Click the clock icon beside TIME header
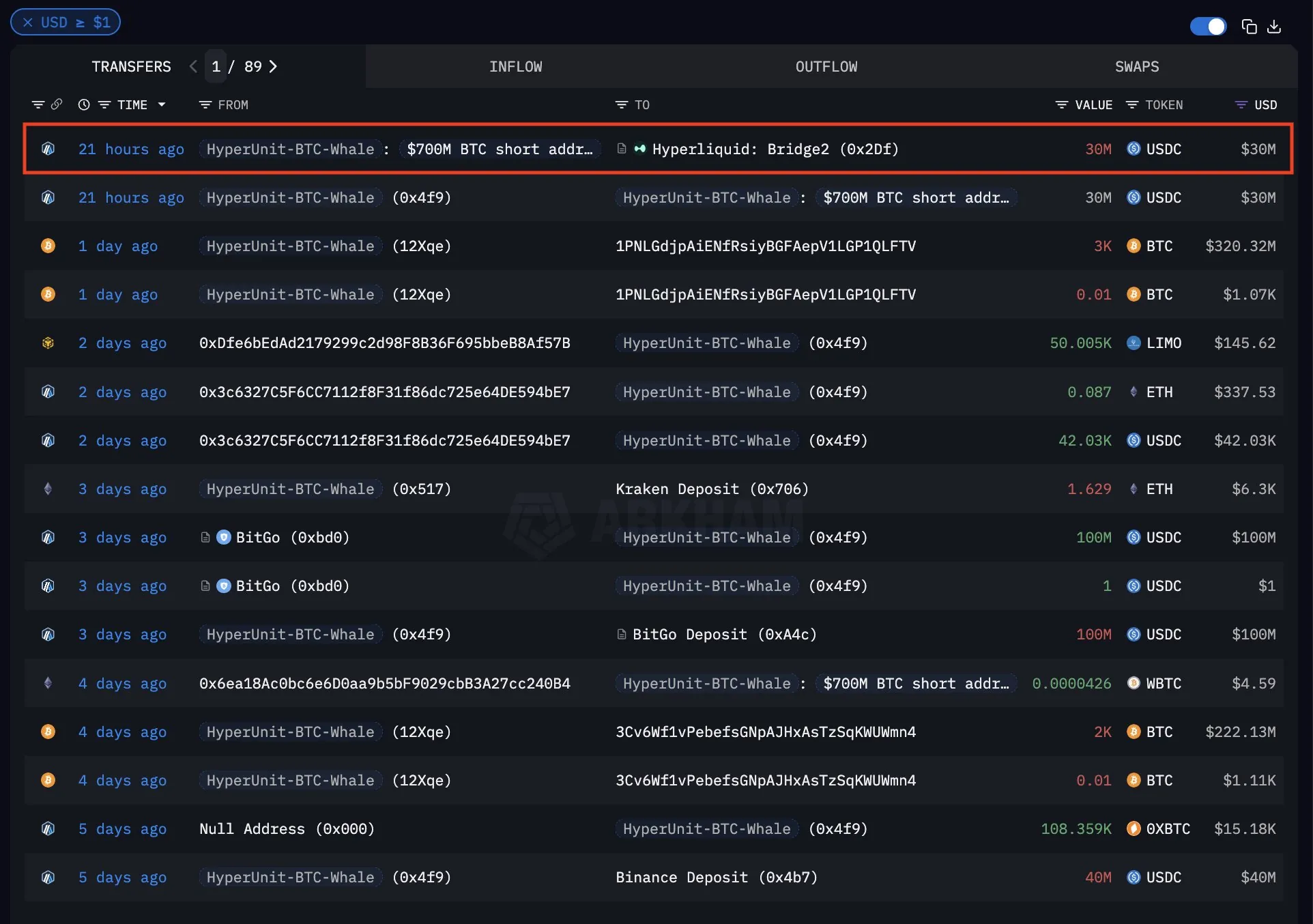The height and width of the screenshot is (924, 1313). (x=84, y=104)
